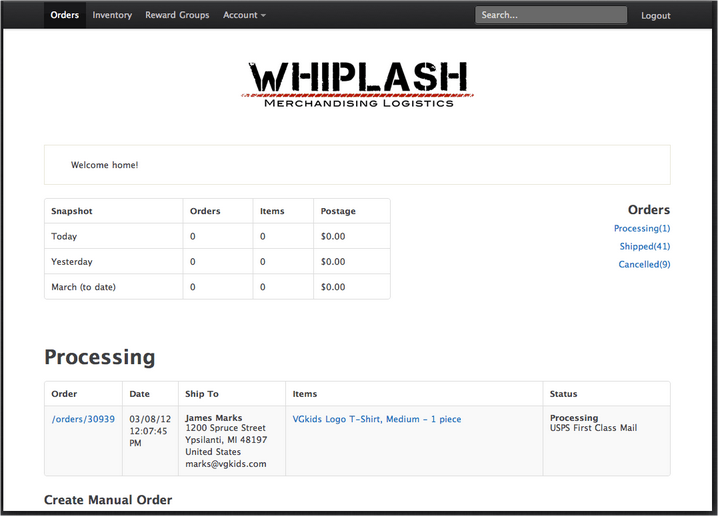Click the 'Create Manual Order' heading
Image resolution: width=718 pixels, height=516 pixels.
(x=108, y=500)
